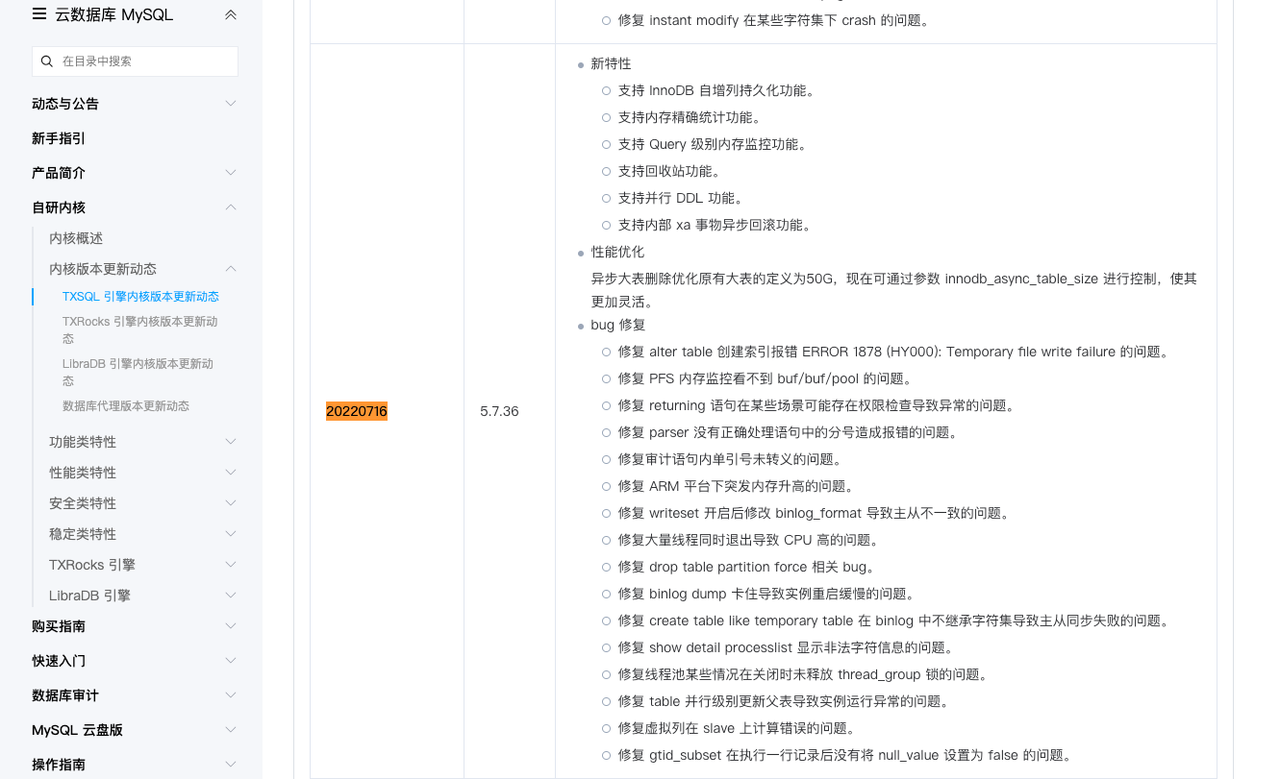Select TXSQL 引擎内核版本更新动态
The height and width of the screenshot is (779, 1280).
pos(140,297)
